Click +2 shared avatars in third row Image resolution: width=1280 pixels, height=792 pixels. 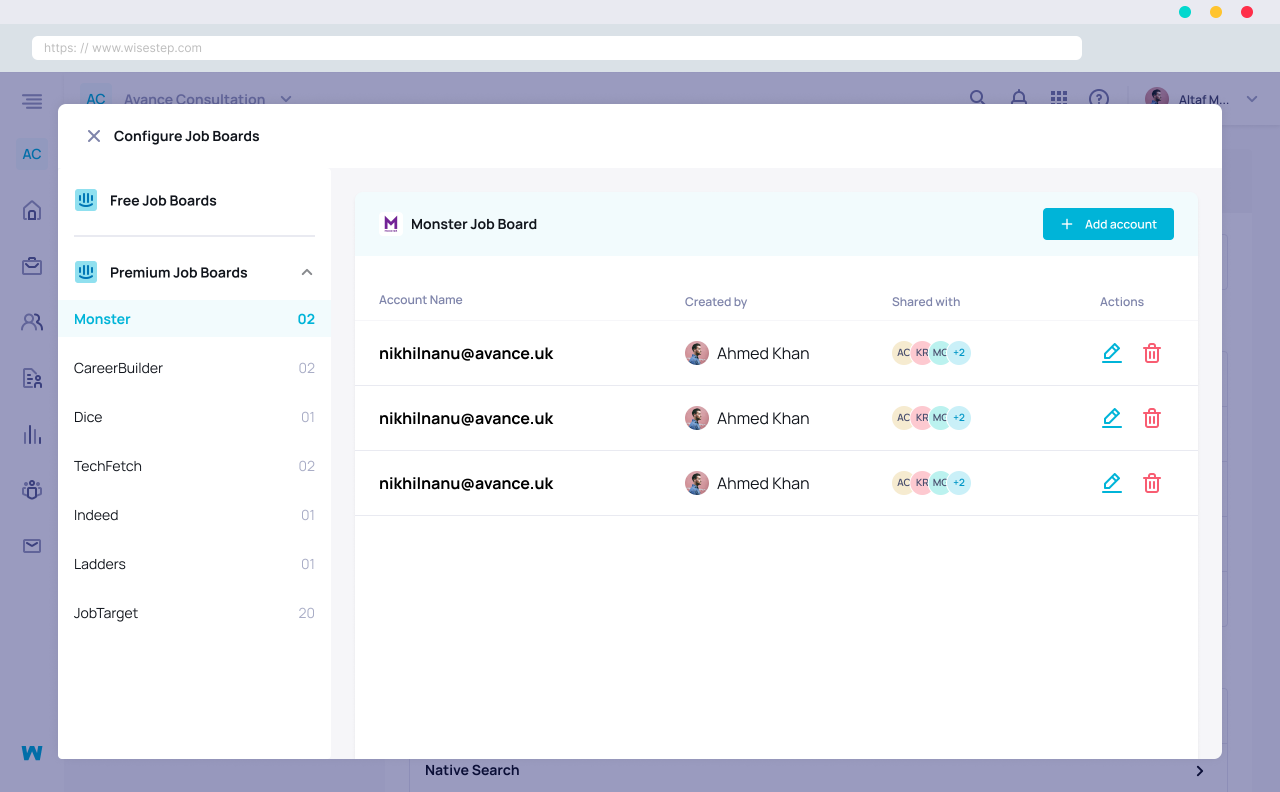pos(959,483)
